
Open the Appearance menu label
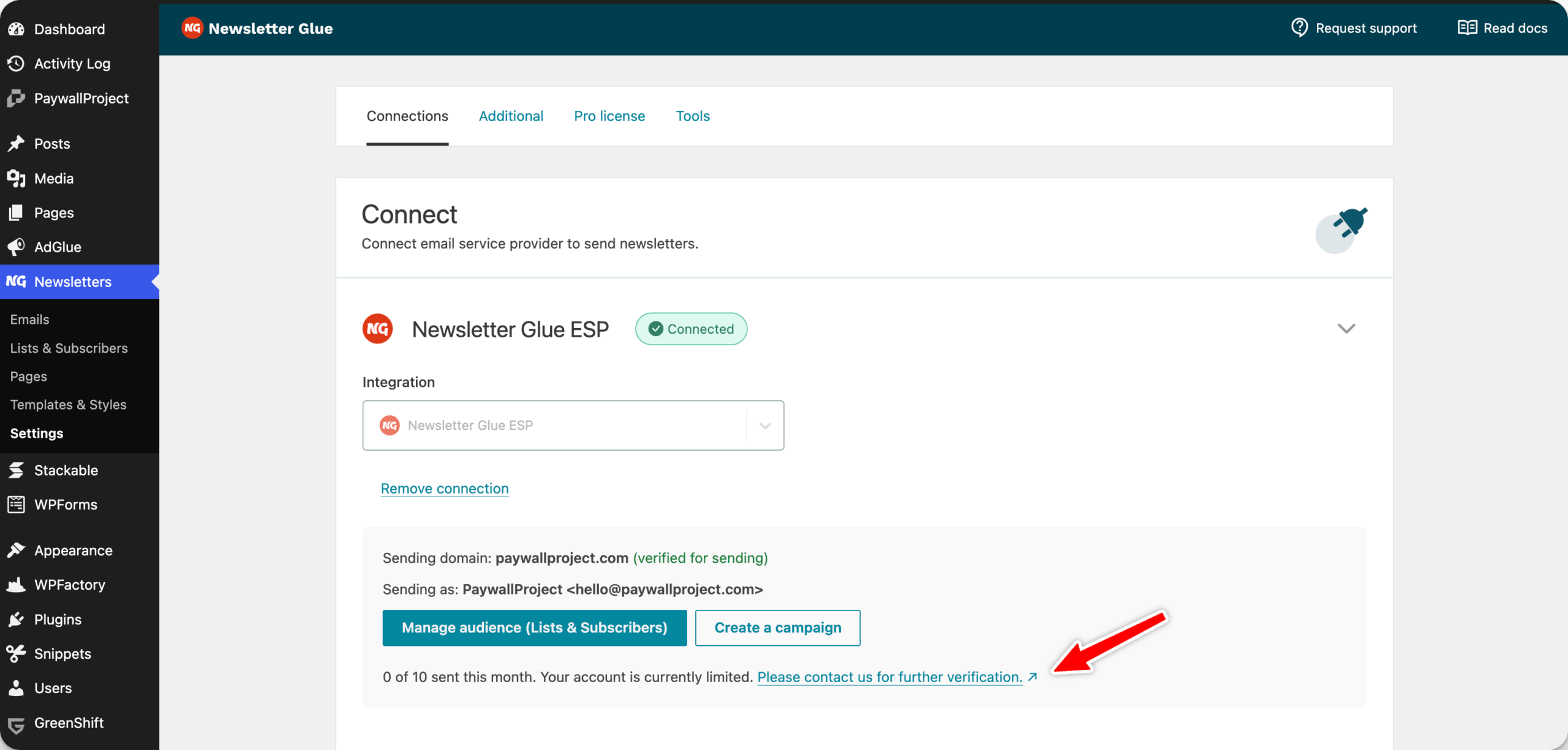[x=73, y=550]
